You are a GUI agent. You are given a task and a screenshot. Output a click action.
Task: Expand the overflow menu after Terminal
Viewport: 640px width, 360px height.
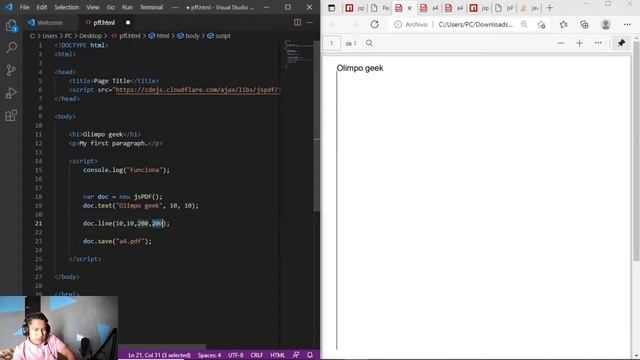[175, 7]
